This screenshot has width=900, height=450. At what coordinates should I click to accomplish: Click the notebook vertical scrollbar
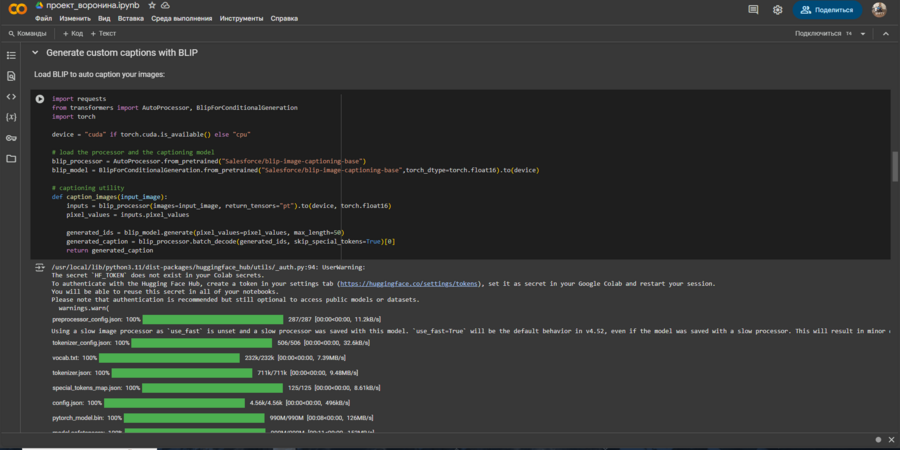coord(894,165)
